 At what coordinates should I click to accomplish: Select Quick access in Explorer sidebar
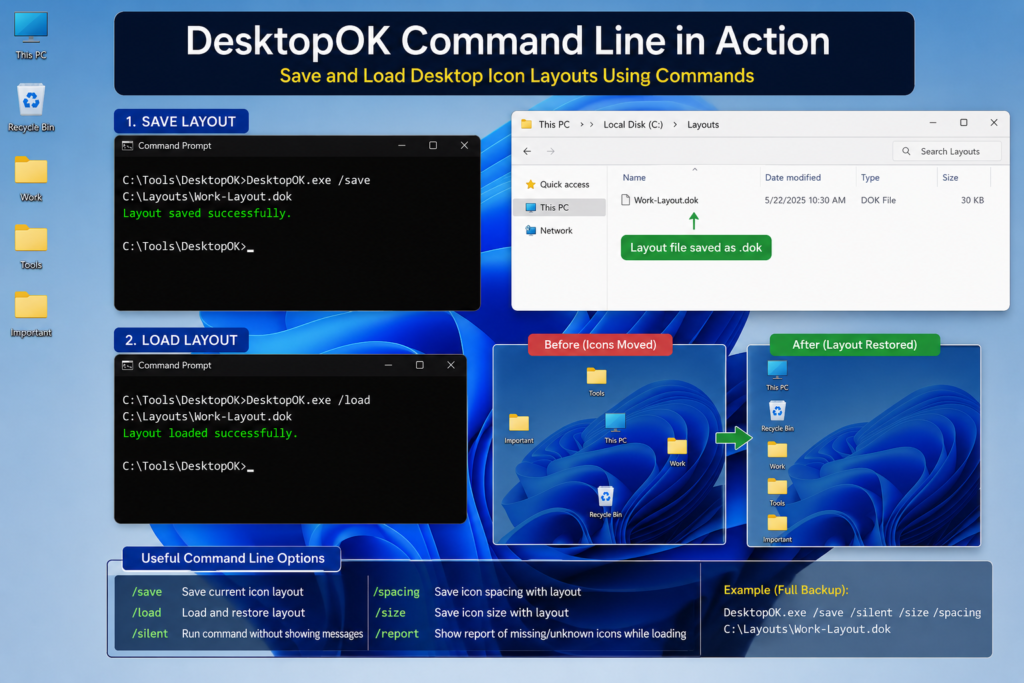[558, 184]
